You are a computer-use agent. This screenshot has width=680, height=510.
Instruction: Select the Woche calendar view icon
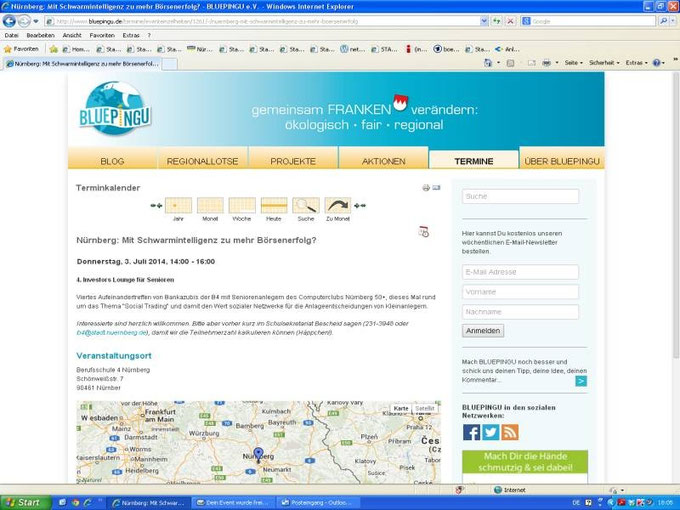pyautogui.click(x=242, y=206)
